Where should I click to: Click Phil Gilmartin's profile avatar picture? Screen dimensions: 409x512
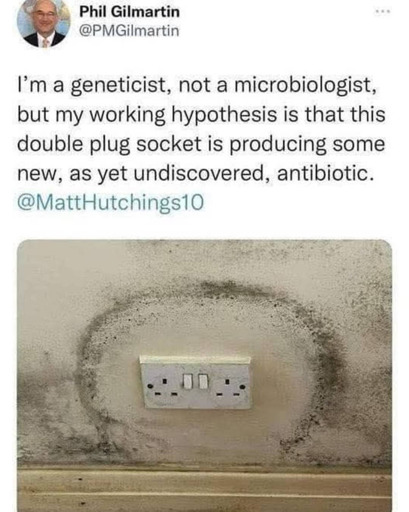tap(44, 22)
